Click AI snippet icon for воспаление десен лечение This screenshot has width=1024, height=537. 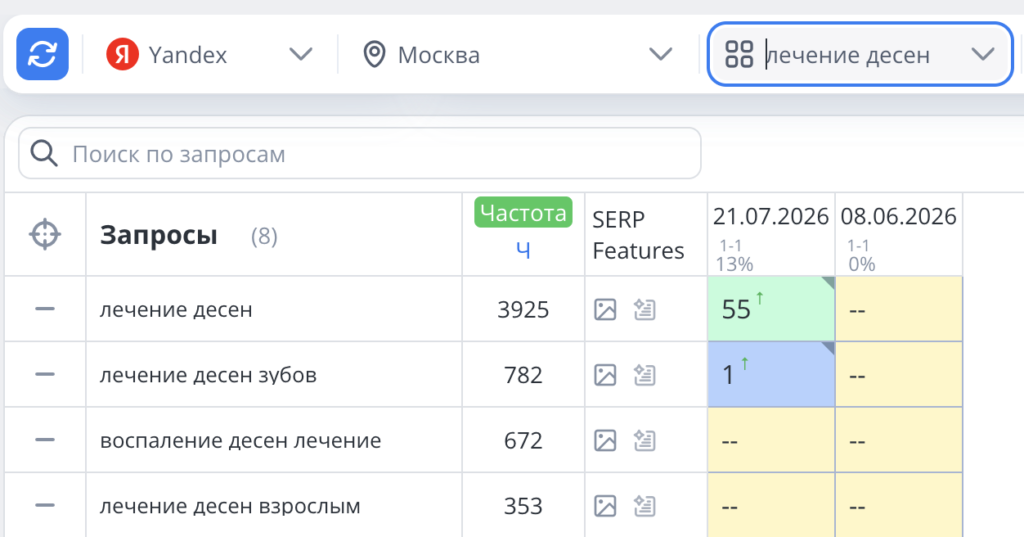point(645,440)
